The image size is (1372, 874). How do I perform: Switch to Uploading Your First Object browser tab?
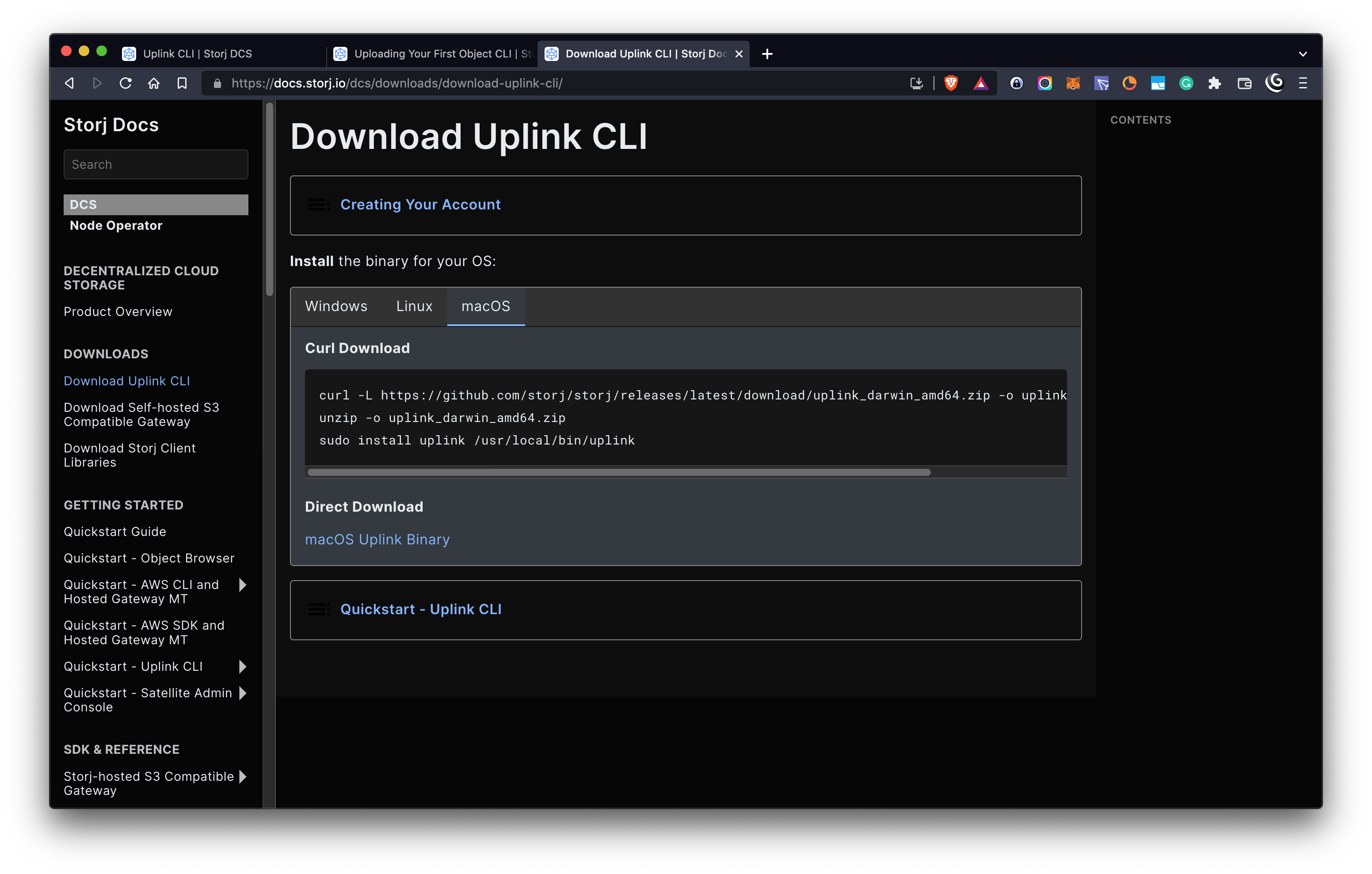(x=433, y=53)
